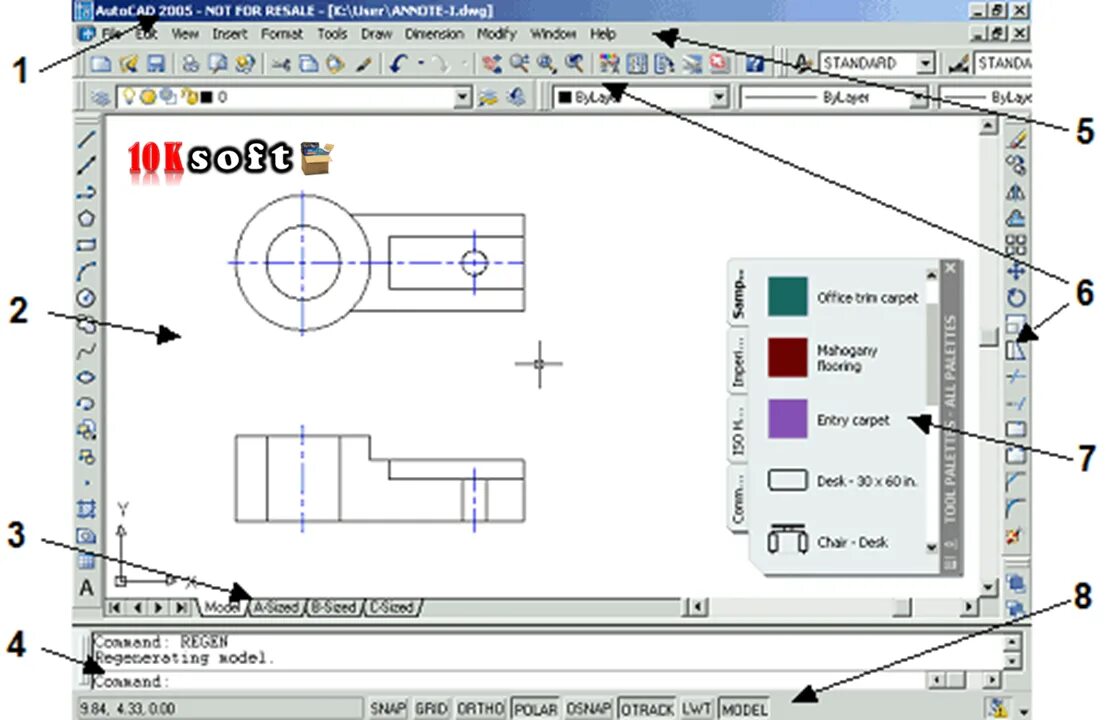Switch to the C-Sized layout tab

point(392,607)
